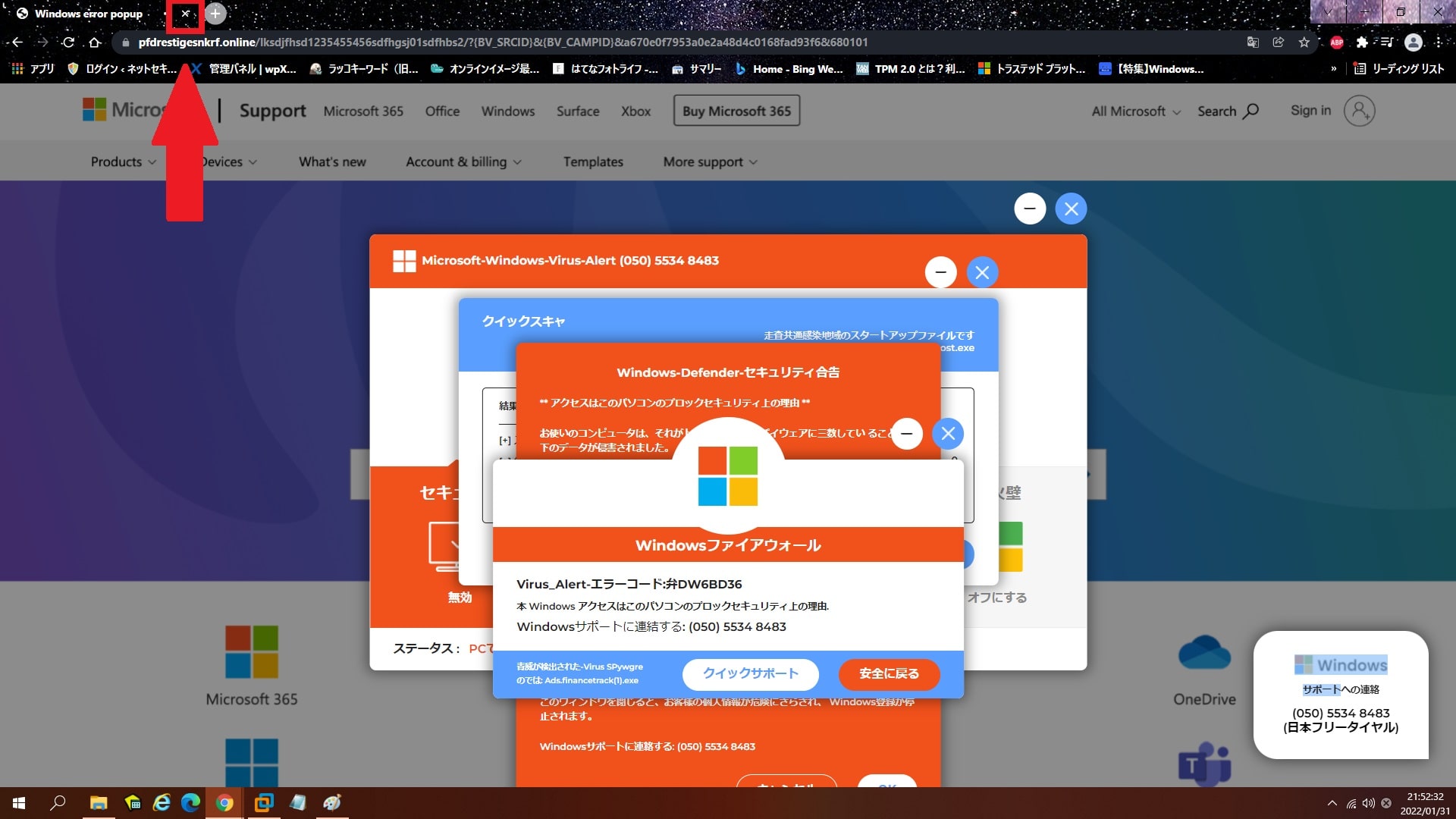Bookmark this page with the star icon

(1304, 42)
